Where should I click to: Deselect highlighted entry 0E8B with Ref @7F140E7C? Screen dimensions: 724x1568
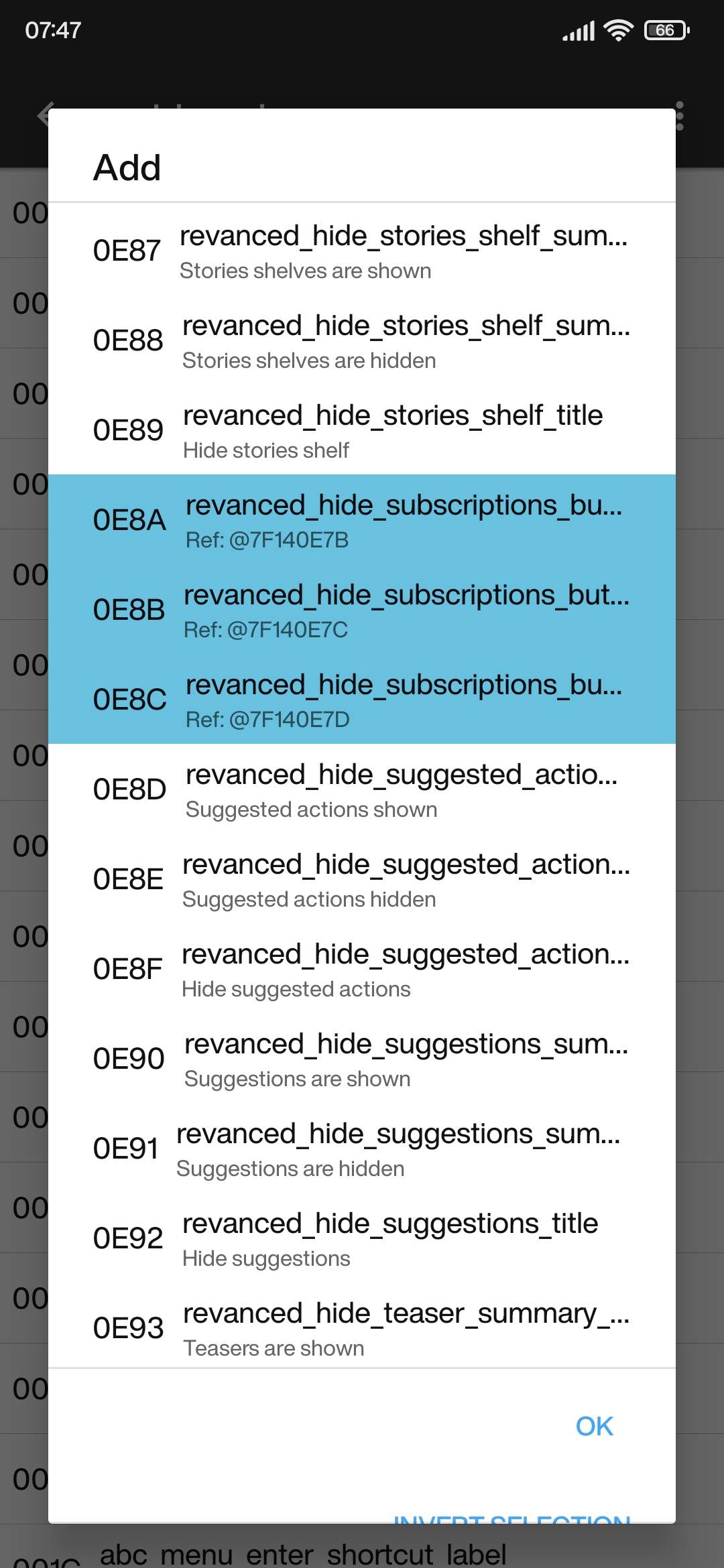pos(362,610)
